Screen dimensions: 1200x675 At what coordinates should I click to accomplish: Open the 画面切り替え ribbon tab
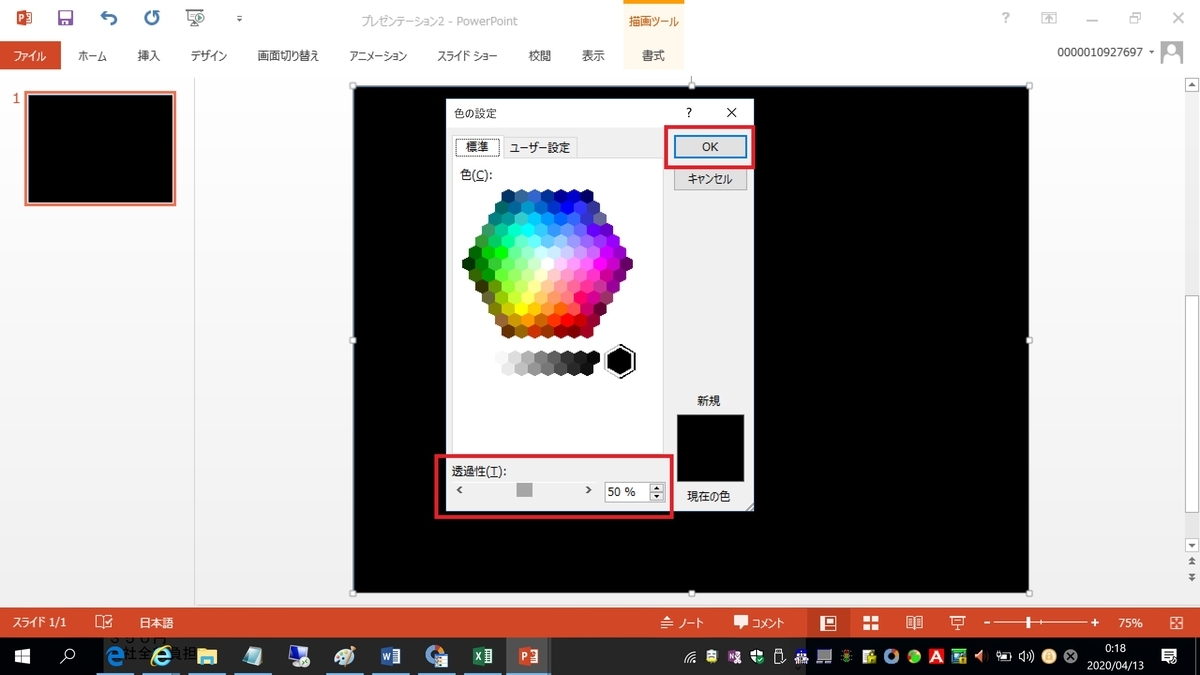point(288,56)
